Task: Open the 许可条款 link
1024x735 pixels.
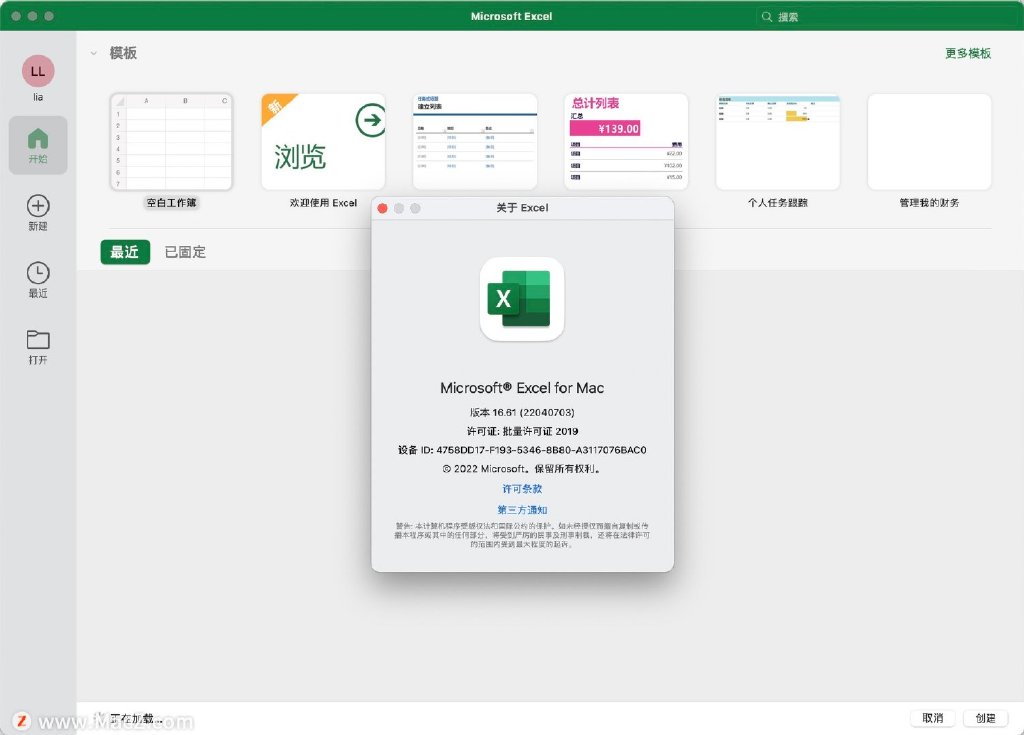Action: click(x=522, y=489)
